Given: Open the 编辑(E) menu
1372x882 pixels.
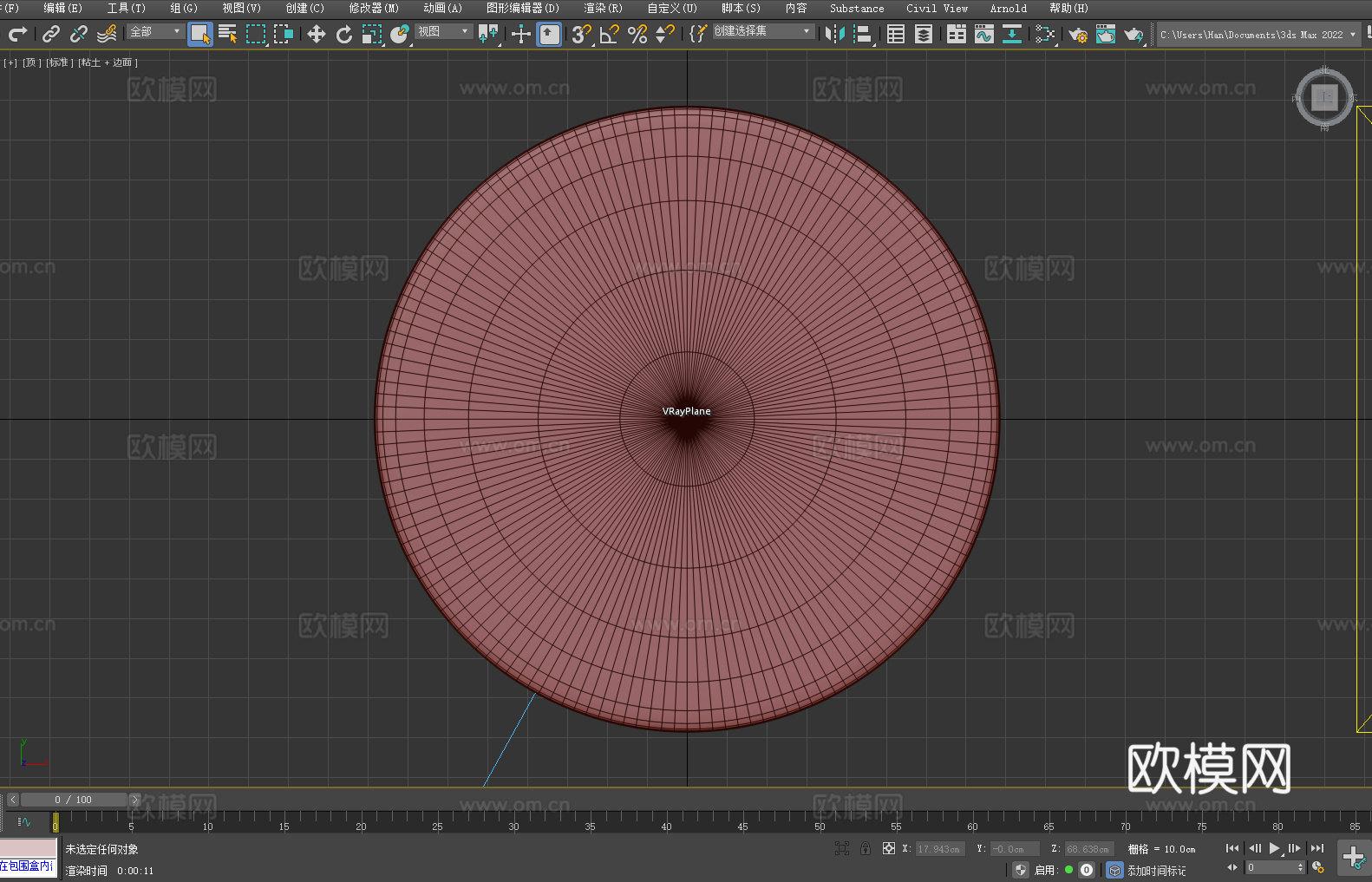Looking at the screenshot, I should tap(62, 8).
